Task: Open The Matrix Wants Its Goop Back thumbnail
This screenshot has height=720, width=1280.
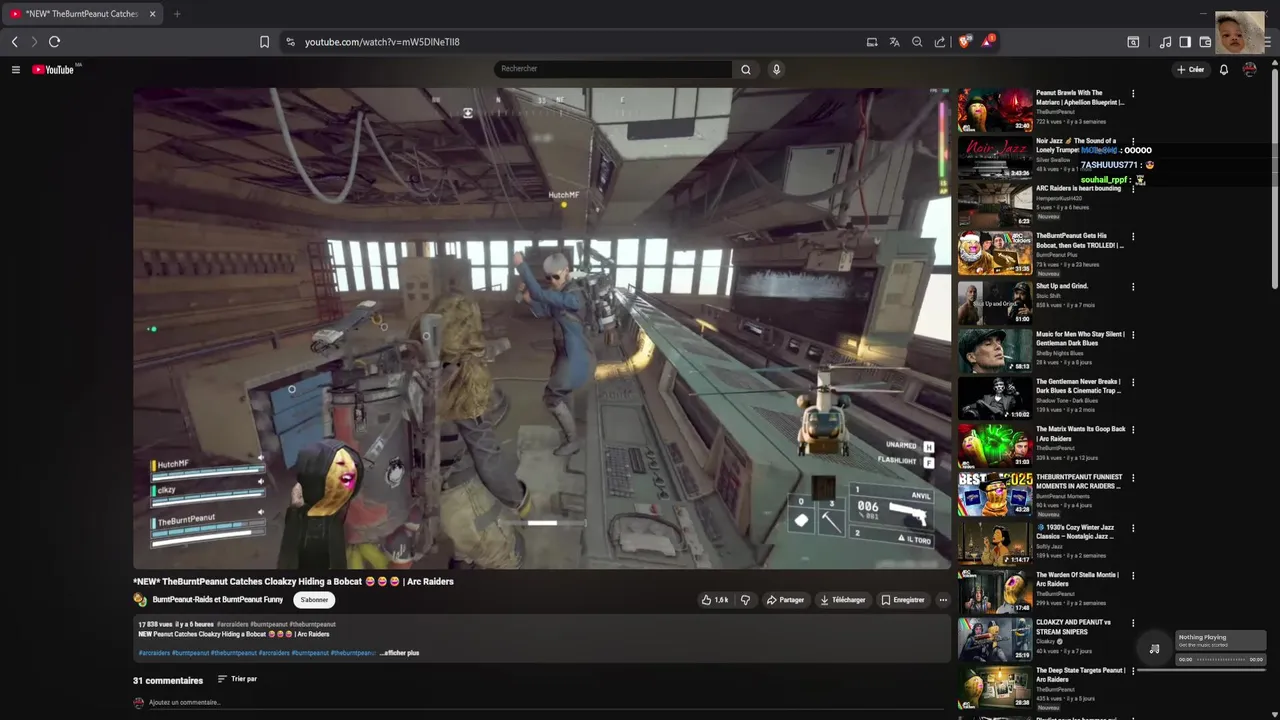Action: (995, 446)
